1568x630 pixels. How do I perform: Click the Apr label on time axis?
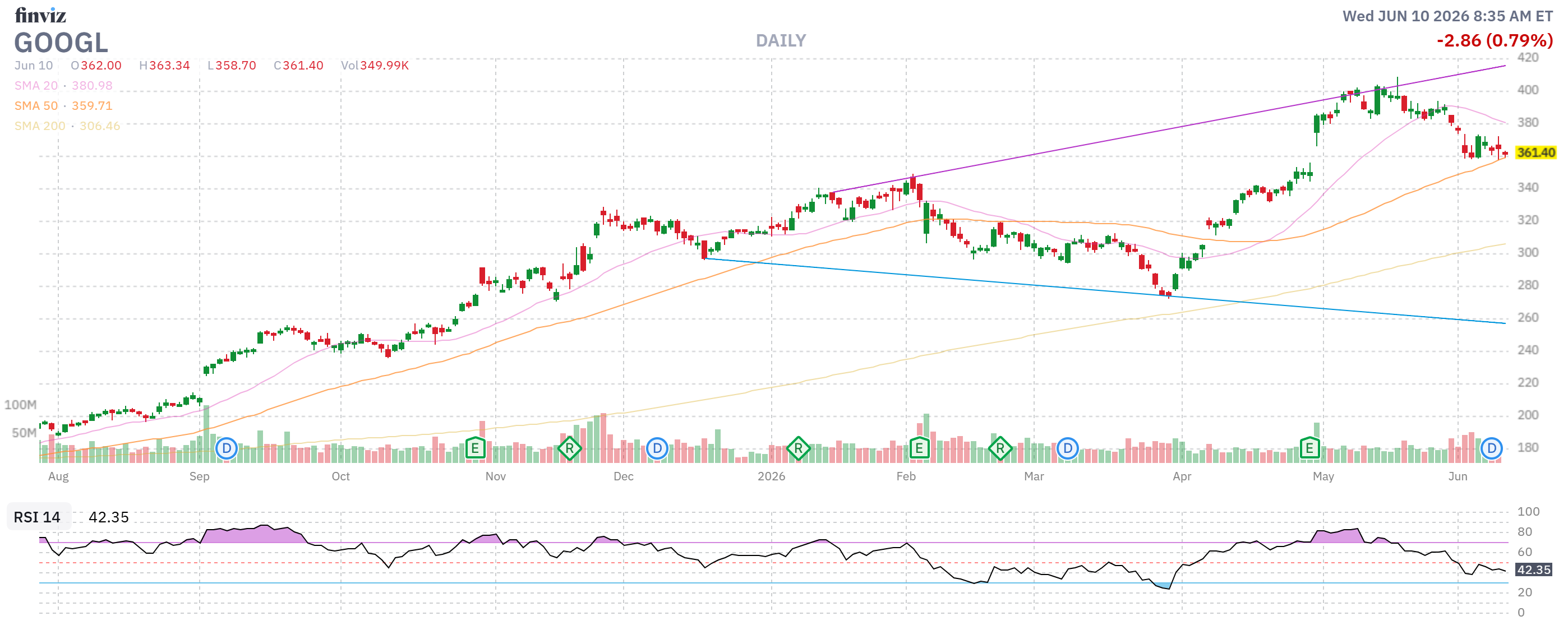click(1182, 476)
